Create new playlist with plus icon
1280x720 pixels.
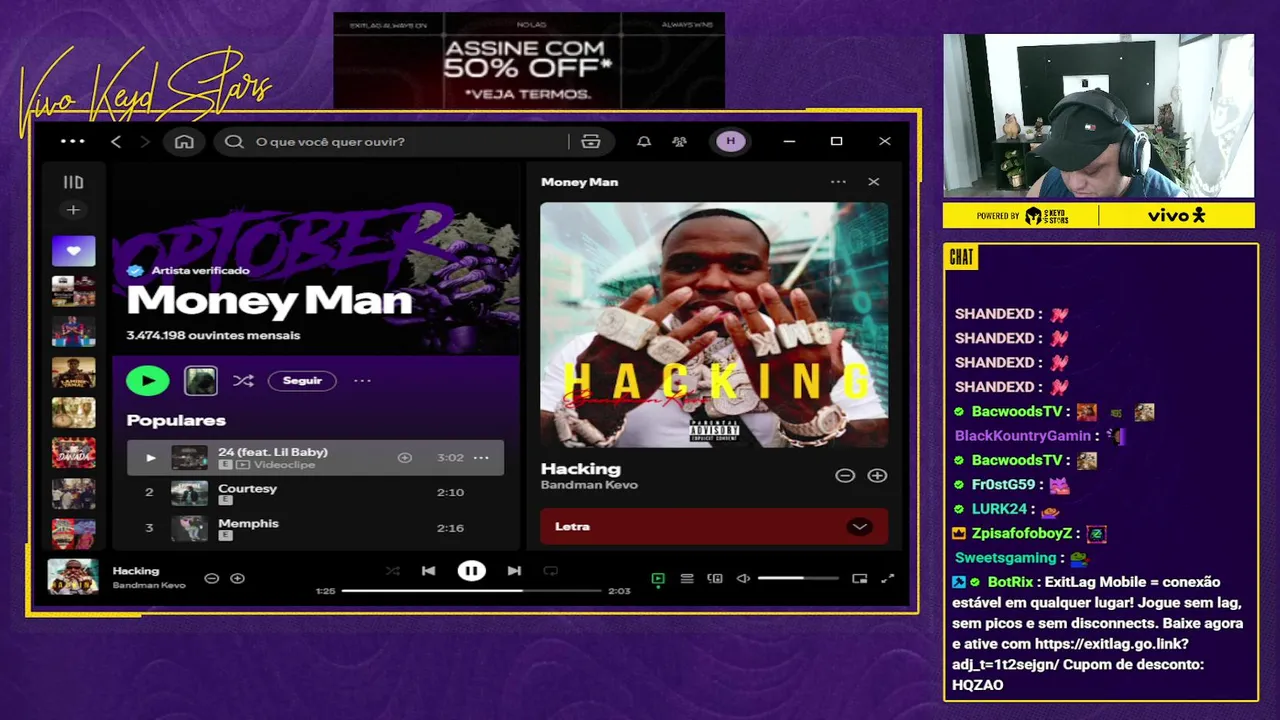(73, 210)
